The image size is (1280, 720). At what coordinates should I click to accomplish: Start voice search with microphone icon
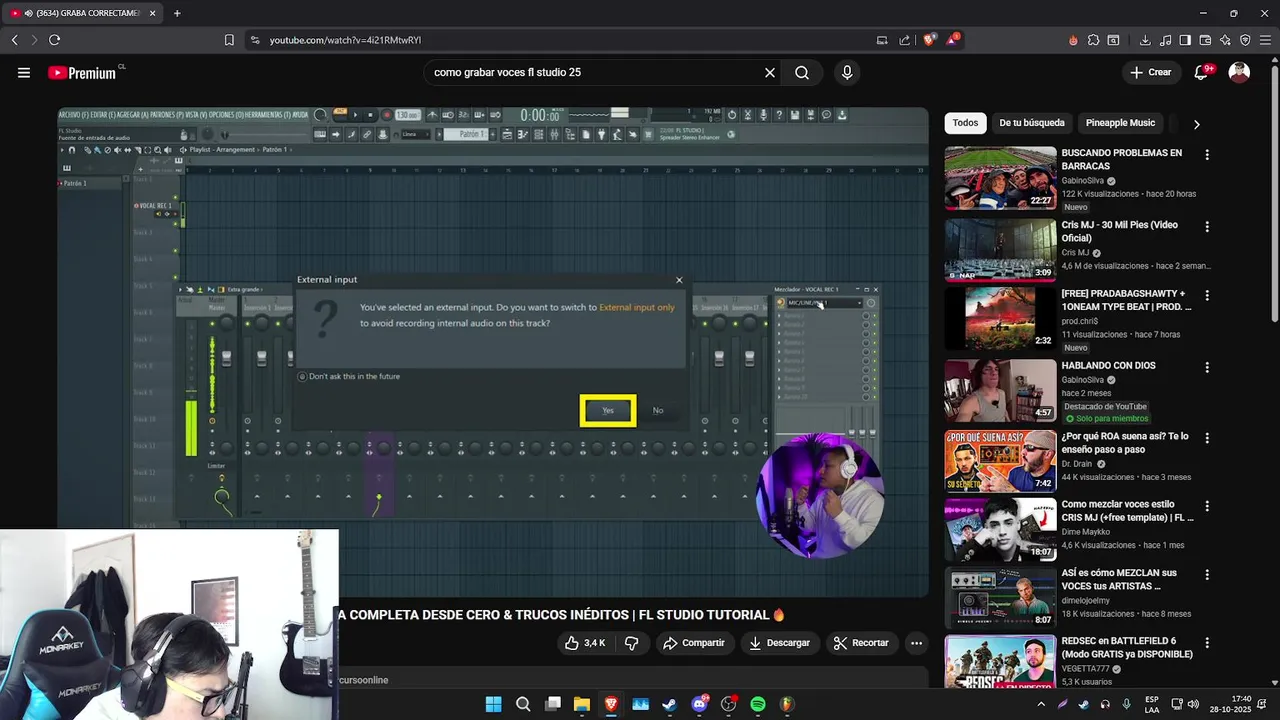click(x=847, y=72)
